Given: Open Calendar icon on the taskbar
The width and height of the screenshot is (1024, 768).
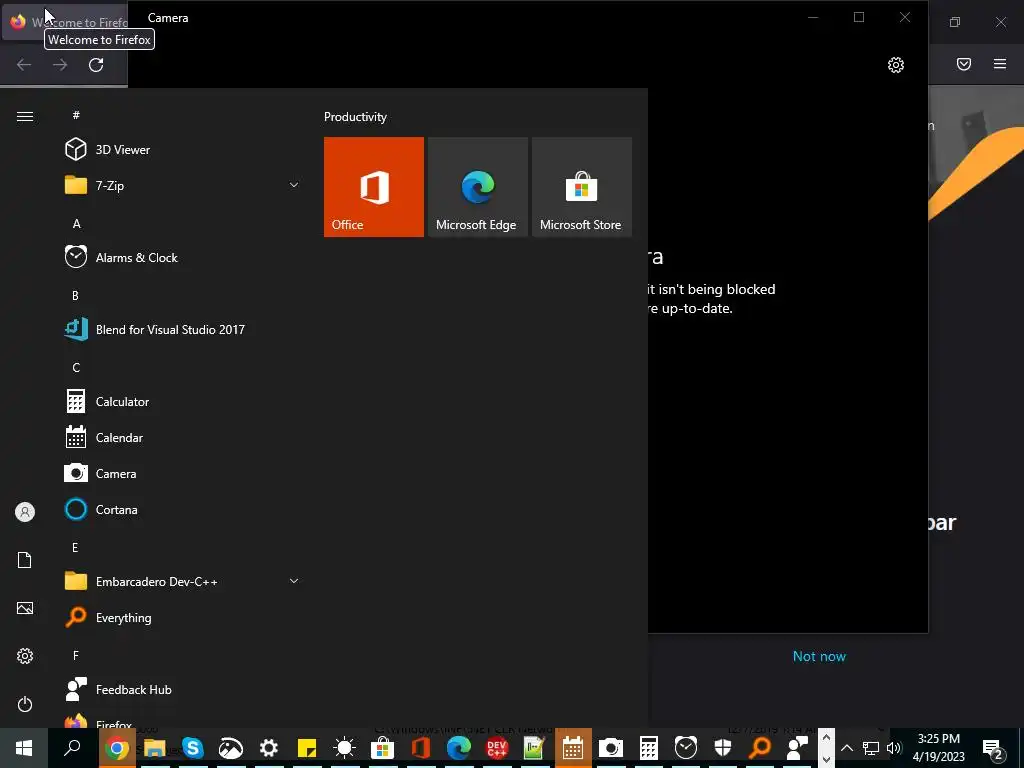Looking at the screenshot, I should 573,748.
